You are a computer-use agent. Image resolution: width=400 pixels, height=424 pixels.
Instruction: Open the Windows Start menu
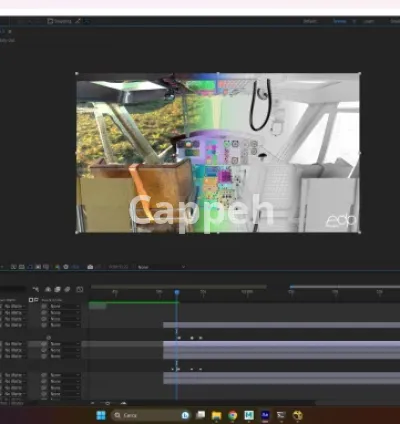101,415
